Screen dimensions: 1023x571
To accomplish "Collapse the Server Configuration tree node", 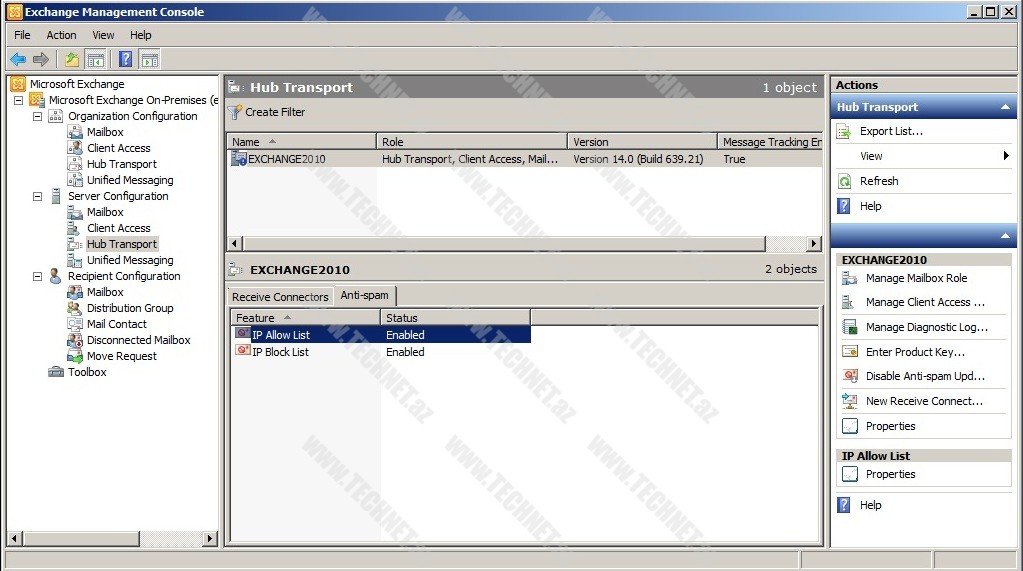I will (38, 196).
